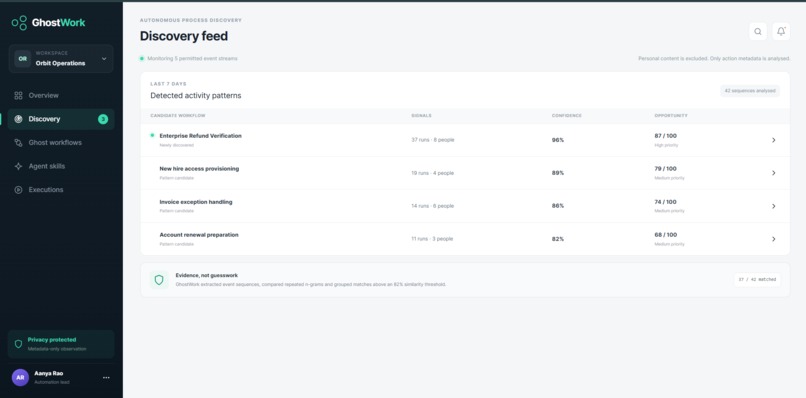This screenshot has width=806, height=398.
Task: Click the Opportunity column header
Action: 671,116
